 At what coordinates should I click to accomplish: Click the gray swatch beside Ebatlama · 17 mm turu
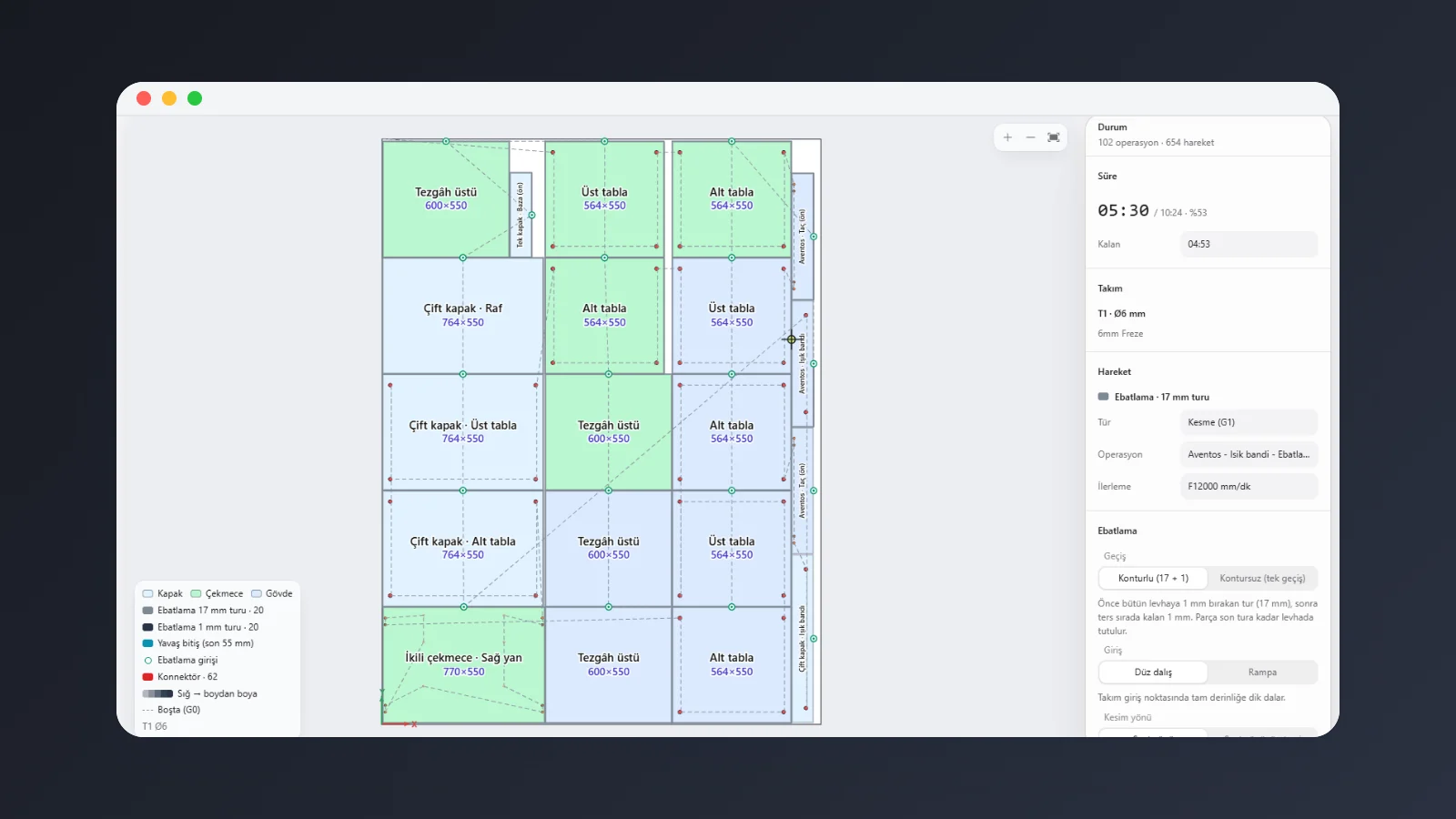pos(1103,397)
